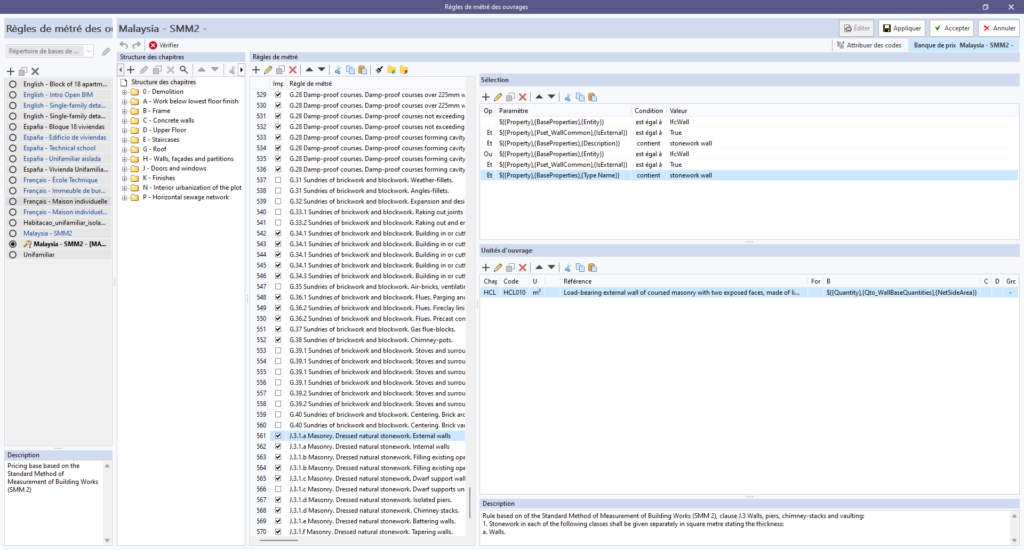The width and height of the screenshot is (1024, 550).
Task: Click the bottom Description panel scrollbar down arrow
Action: [x=1014, y=540]
